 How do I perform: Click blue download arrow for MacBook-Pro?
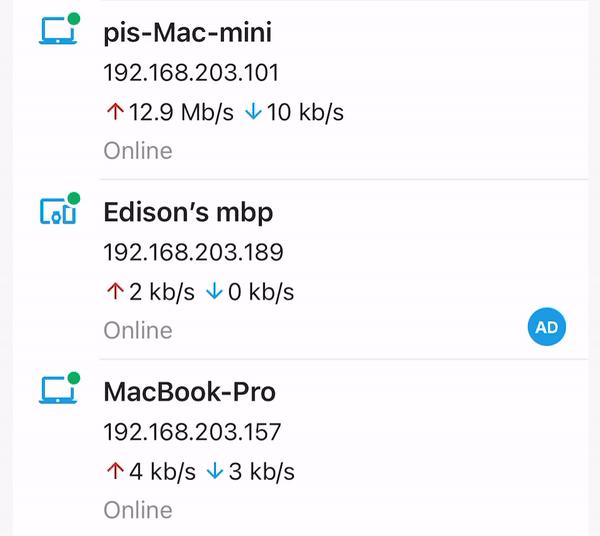(215, 471)
